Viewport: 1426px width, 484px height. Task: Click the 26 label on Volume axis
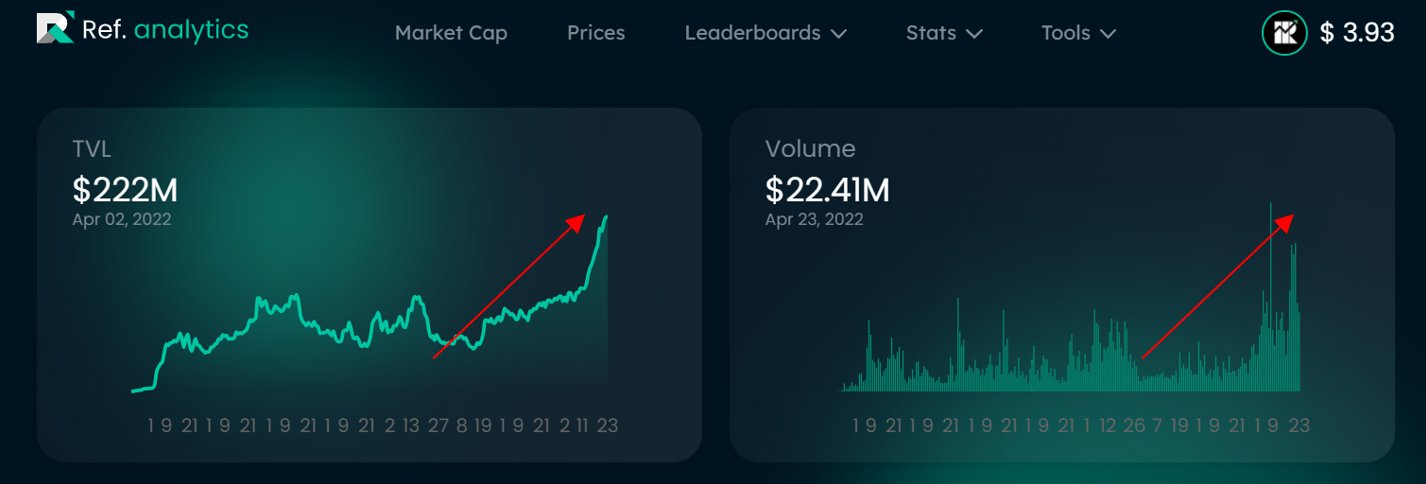pos(1134,425)
